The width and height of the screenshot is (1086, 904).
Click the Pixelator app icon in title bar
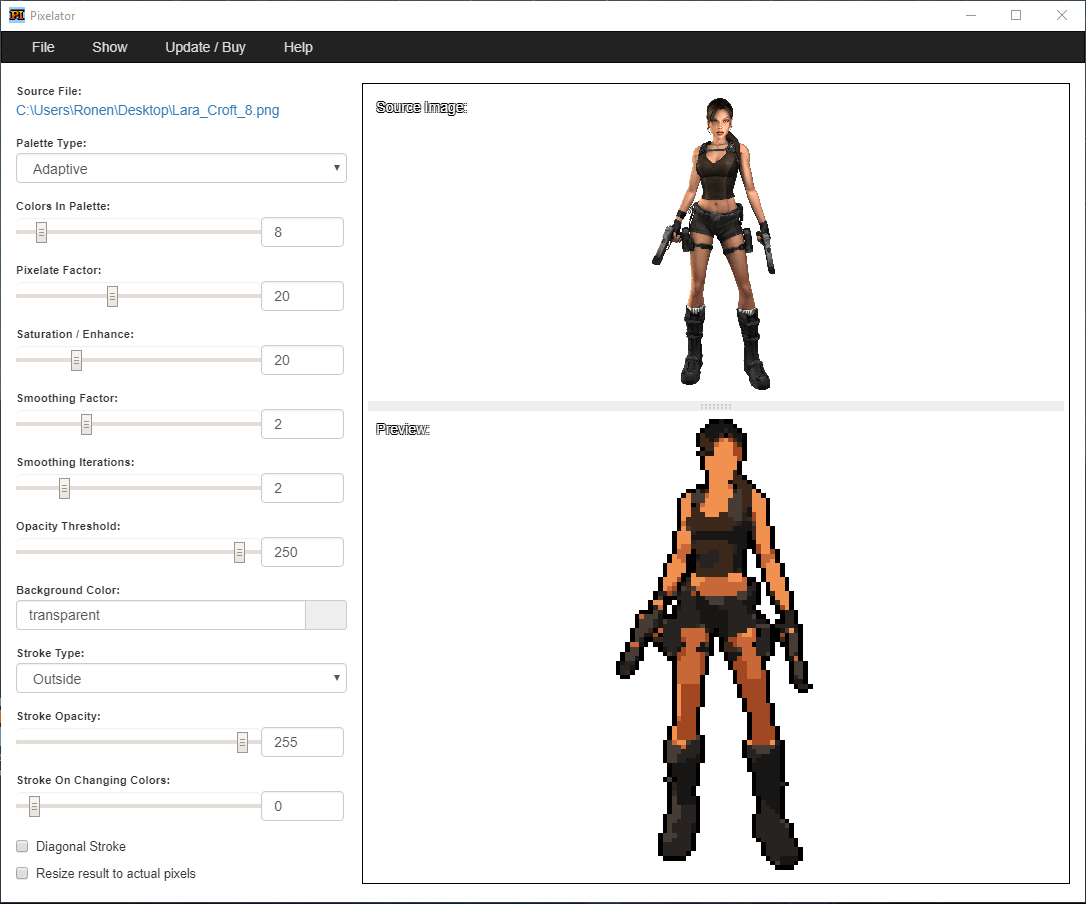16,15
